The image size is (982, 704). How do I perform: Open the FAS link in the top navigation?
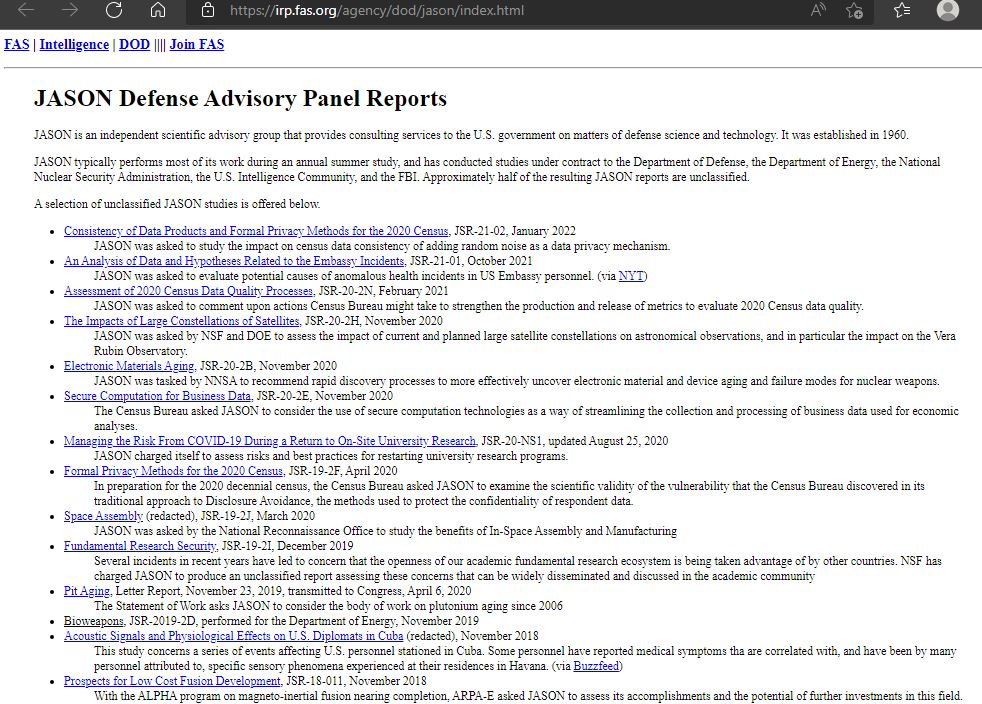pos(17,44)
